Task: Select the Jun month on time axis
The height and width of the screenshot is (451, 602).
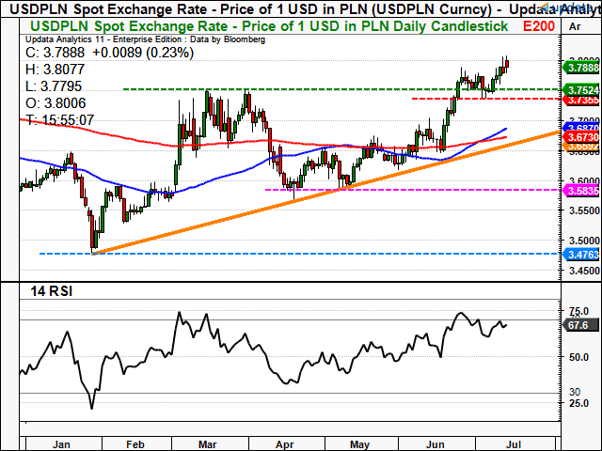Action: (x=435, y=444)
